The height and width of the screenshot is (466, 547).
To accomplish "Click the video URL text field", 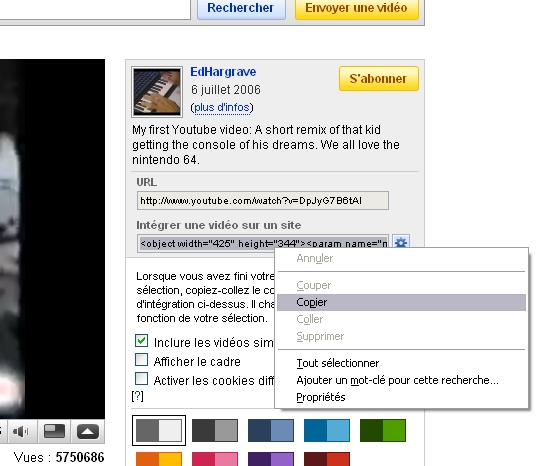I will tap(263, 201).
